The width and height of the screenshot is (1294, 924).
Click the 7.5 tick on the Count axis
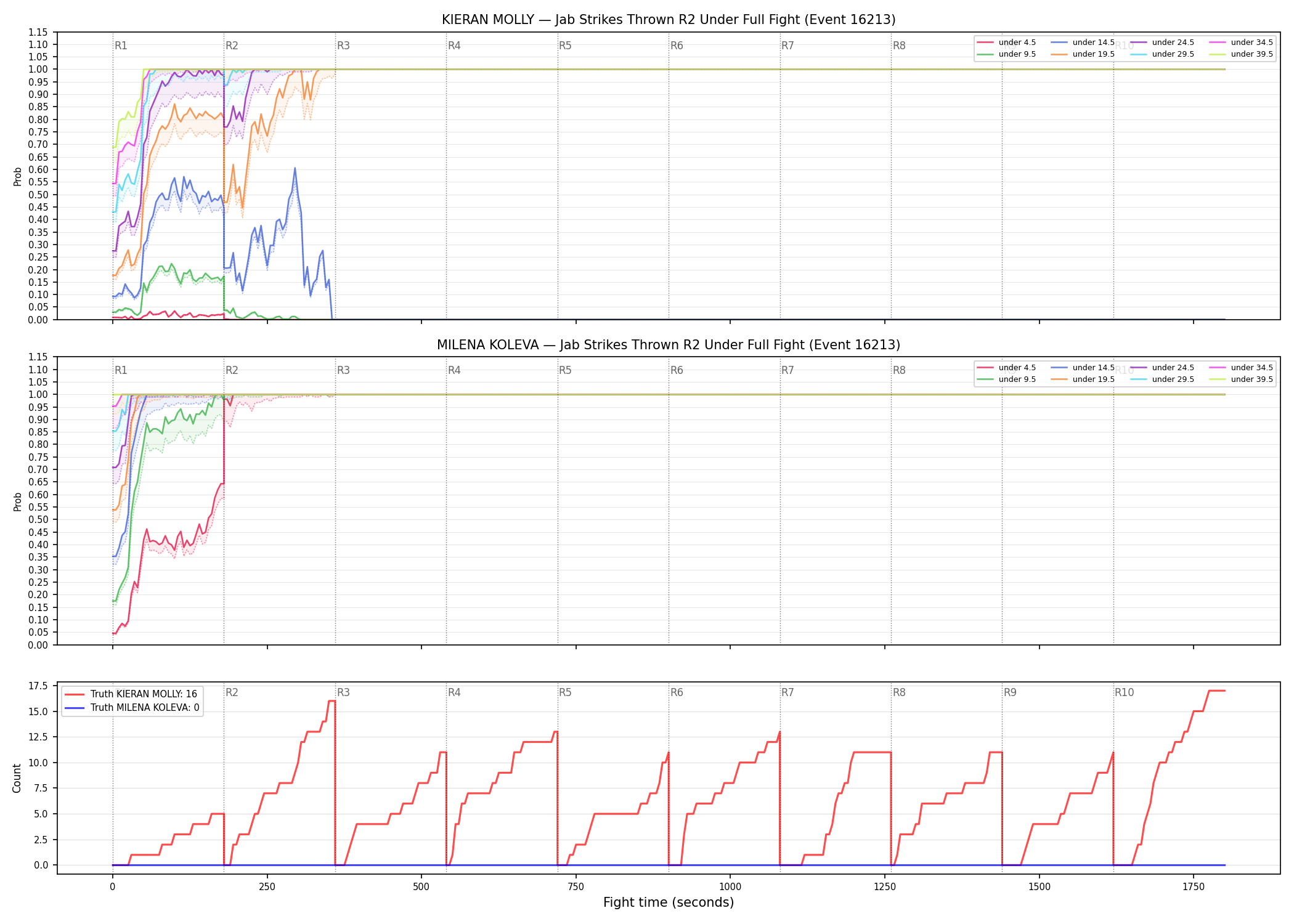[41, 788]
